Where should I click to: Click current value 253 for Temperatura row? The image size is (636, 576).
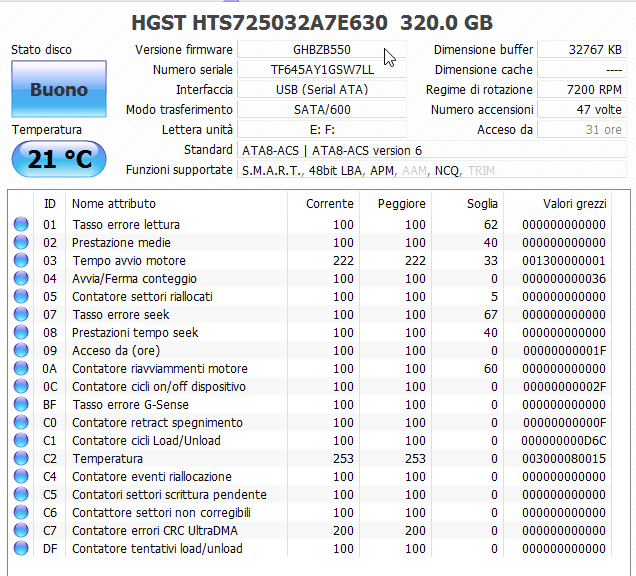343,458
